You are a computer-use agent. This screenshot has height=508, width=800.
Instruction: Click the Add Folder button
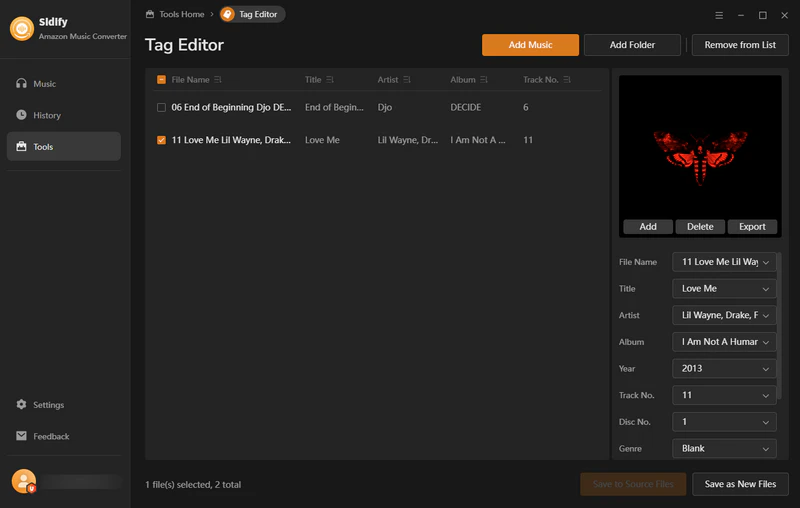pyautogui.click(x=632, y=45)
